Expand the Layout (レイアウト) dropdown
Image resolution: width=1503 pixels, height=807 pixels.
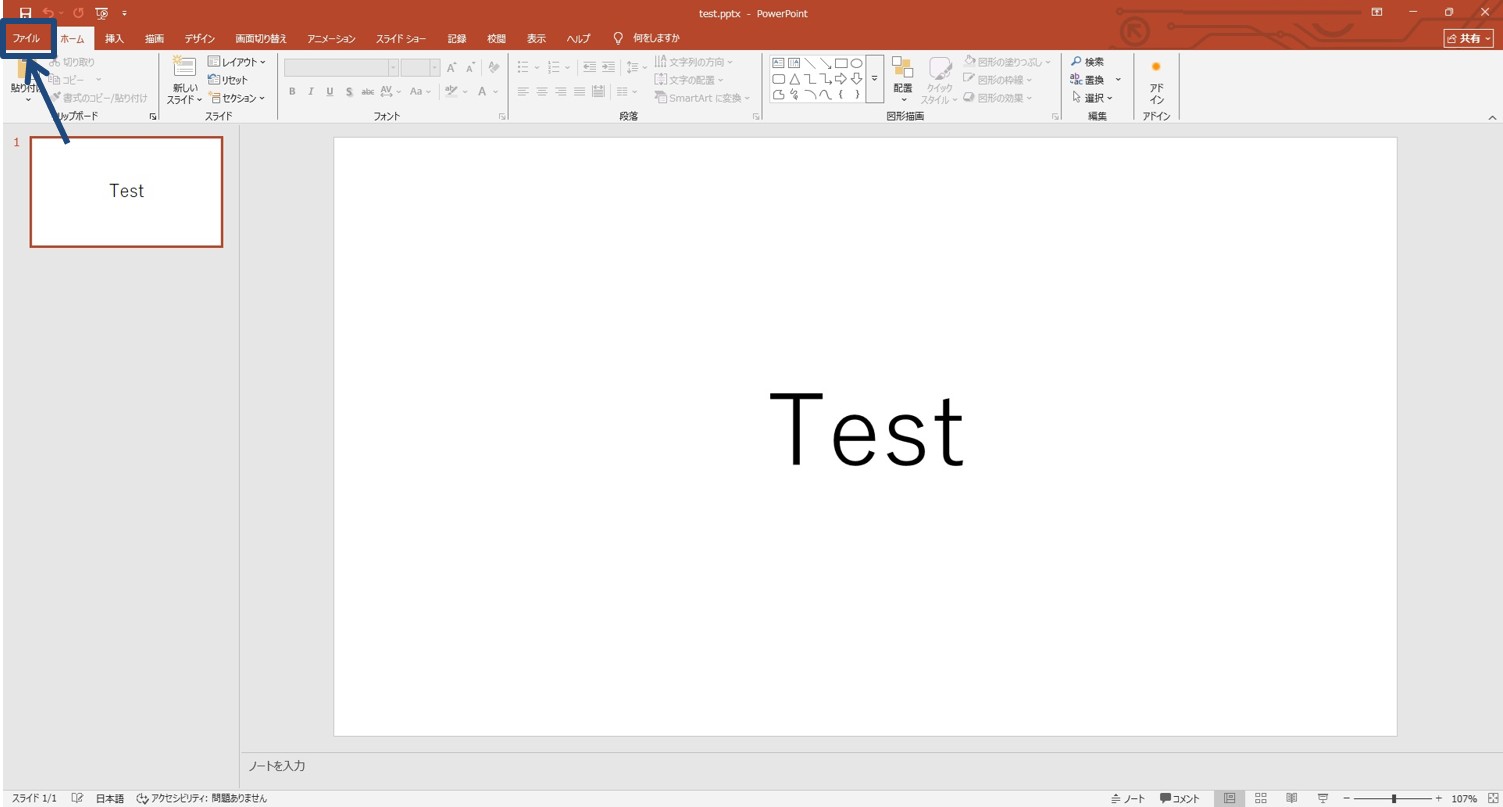[x=237, y=62]
